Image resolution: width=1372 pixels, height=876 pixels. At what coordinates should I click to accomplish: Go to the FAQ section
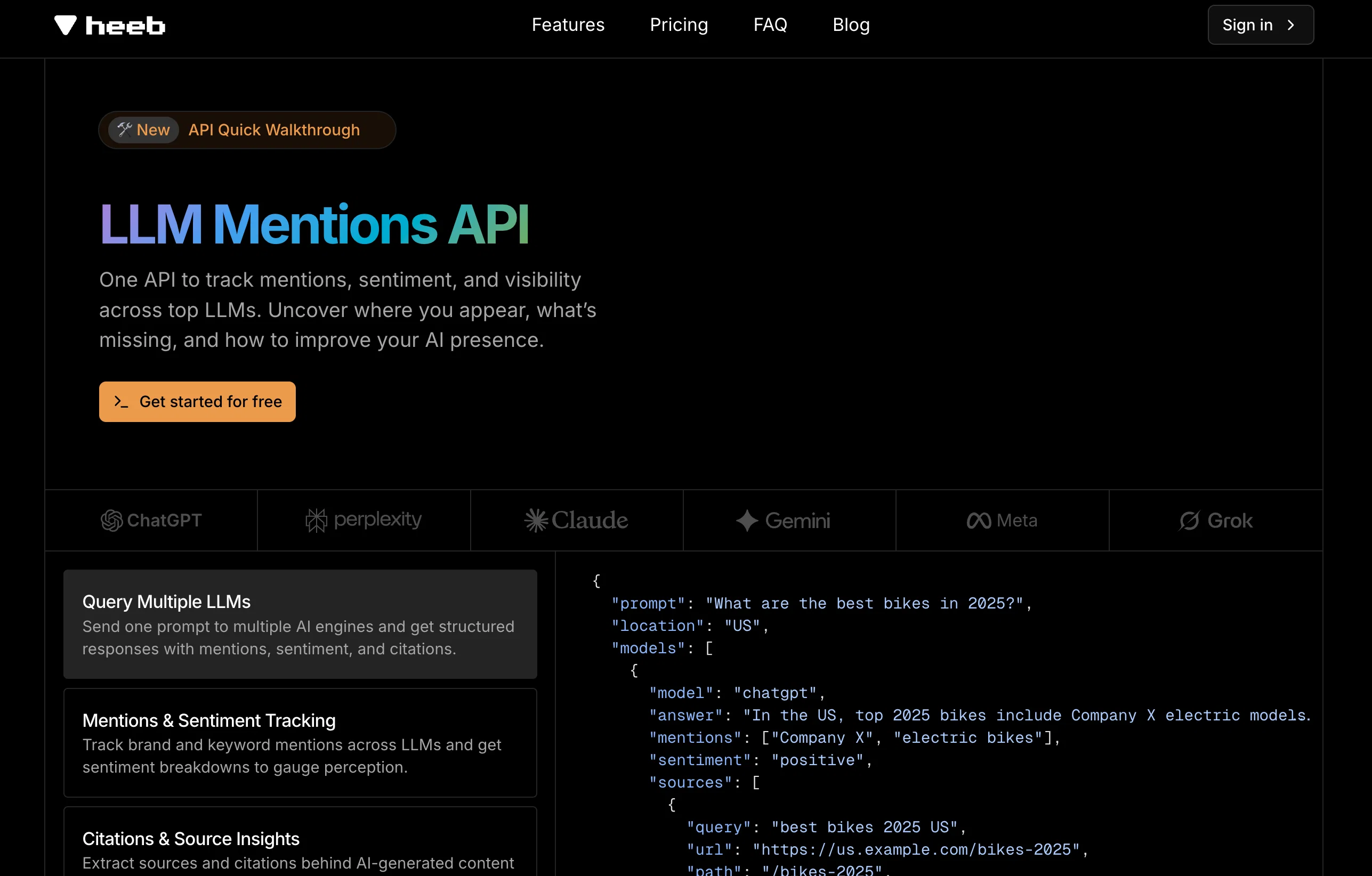(x=770, y=25)
